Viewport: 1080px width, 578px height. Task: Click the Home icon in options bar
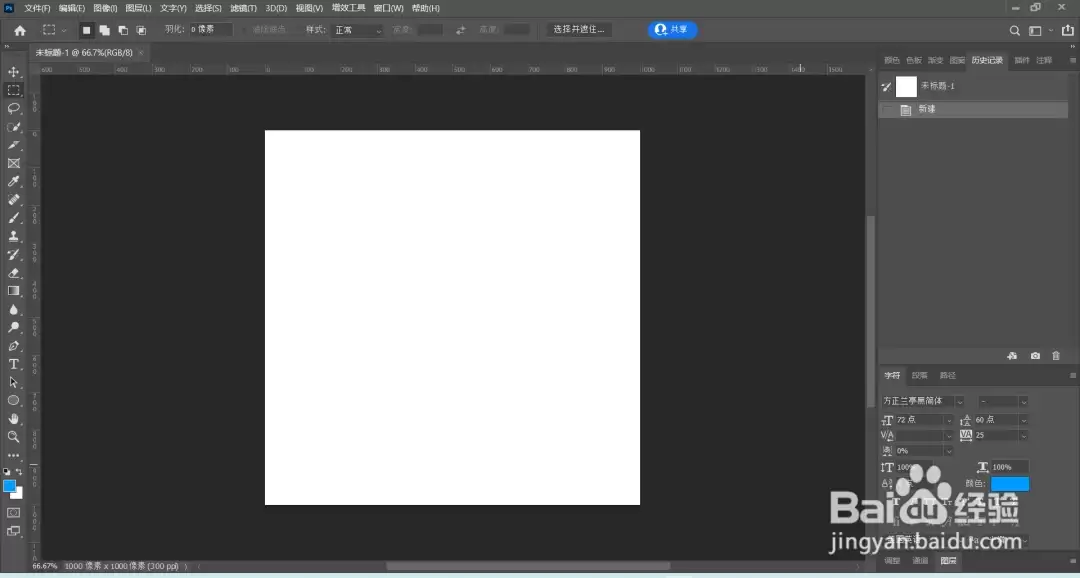click(20, 30)
